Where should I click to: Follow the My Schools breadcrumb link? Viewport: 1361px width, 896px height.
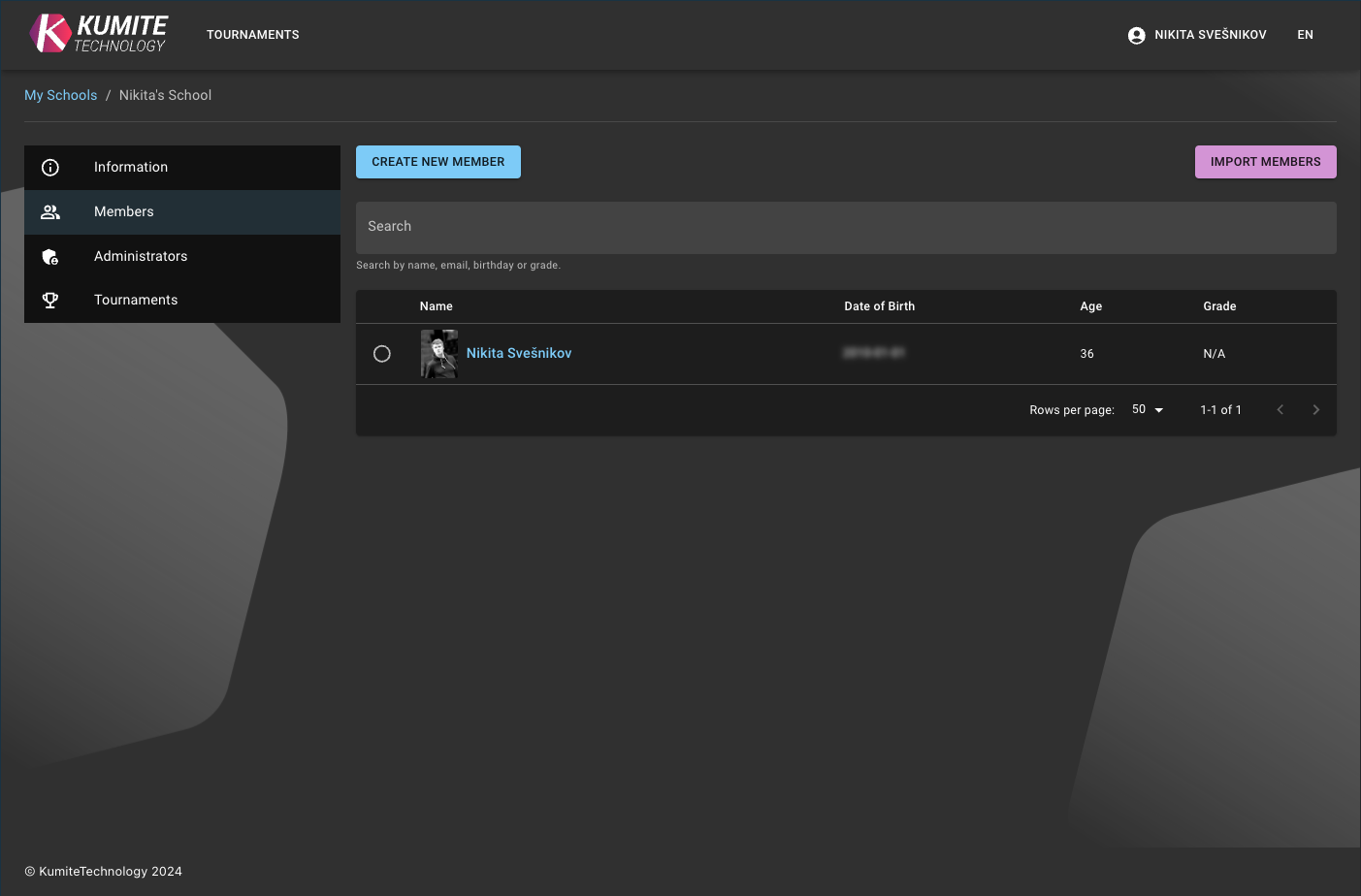click(x=60, y=95)
